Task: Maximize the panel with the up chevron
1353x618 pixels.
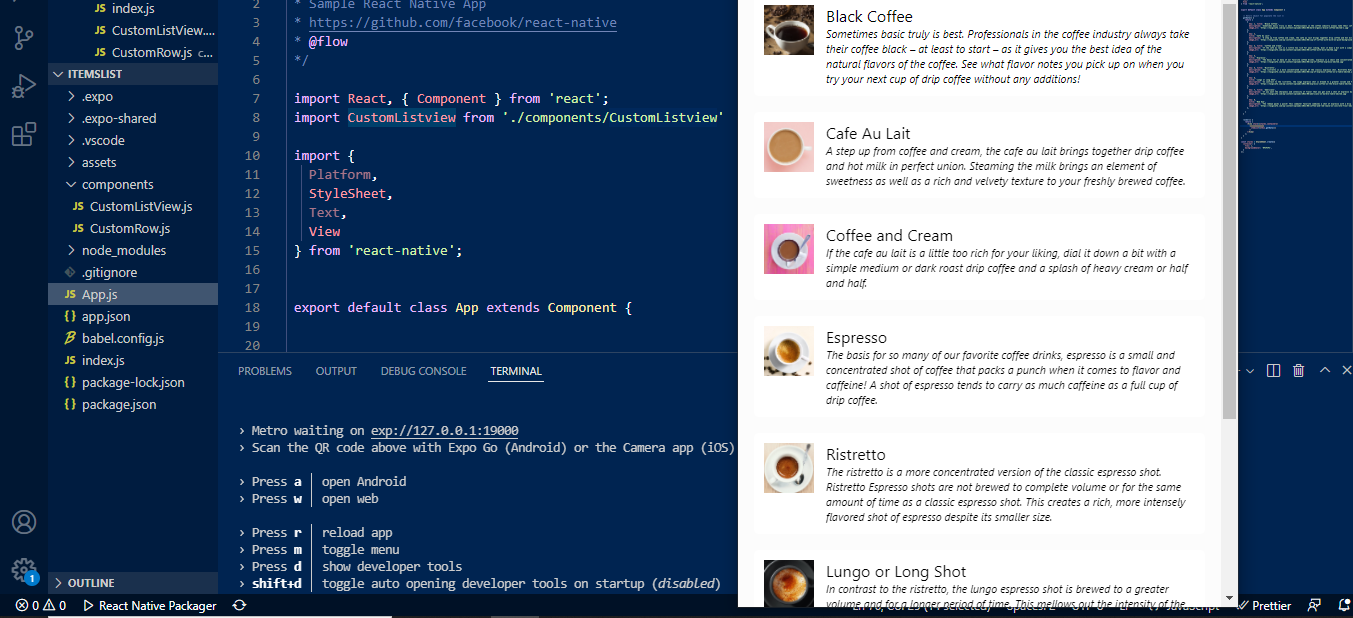Action: (1325, 371)
